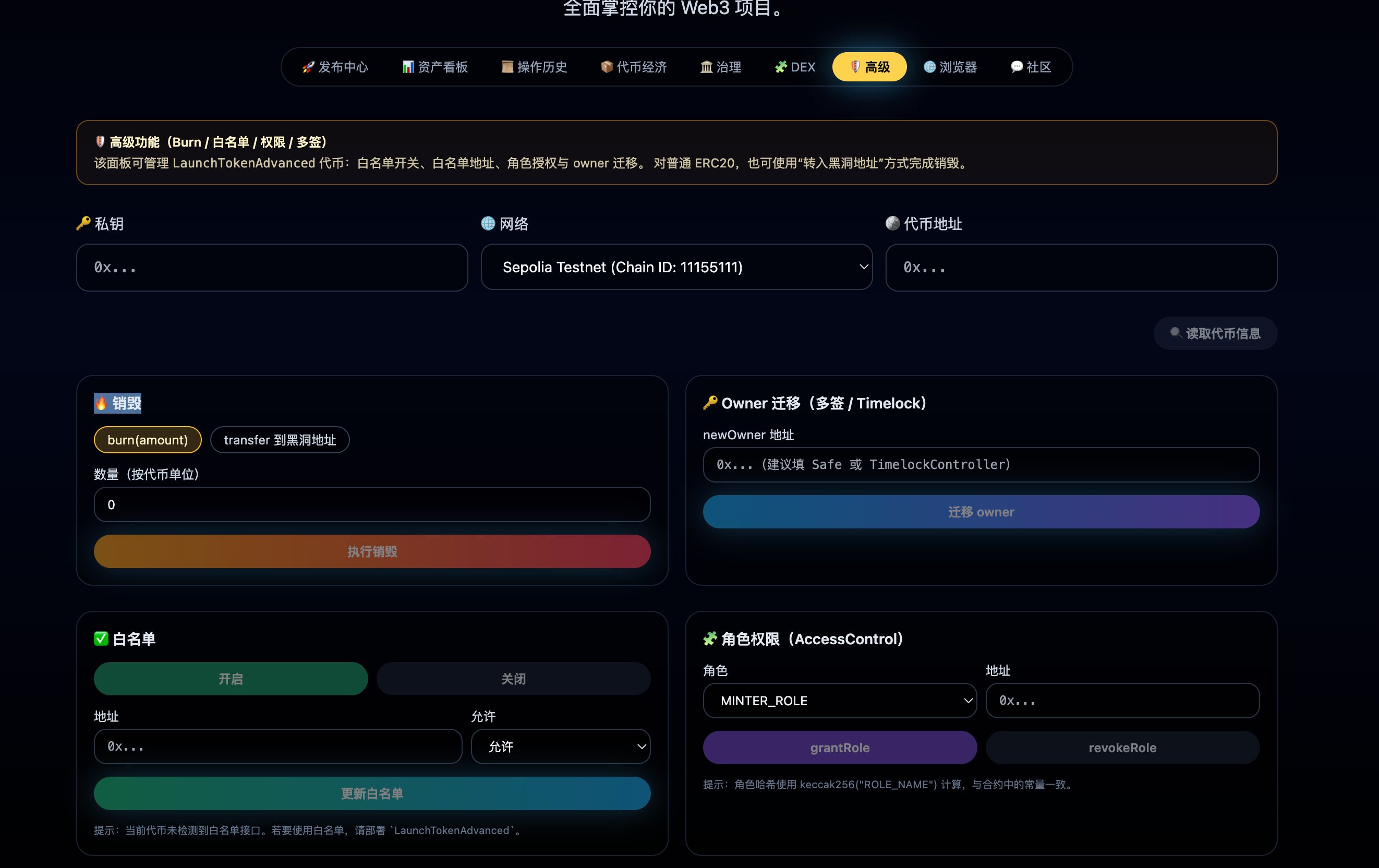Image resolution: width=1379 pixels, height=868 pixels.
Task: Click the bar chart icon beside 资产看板
Action: pos(408,67)
